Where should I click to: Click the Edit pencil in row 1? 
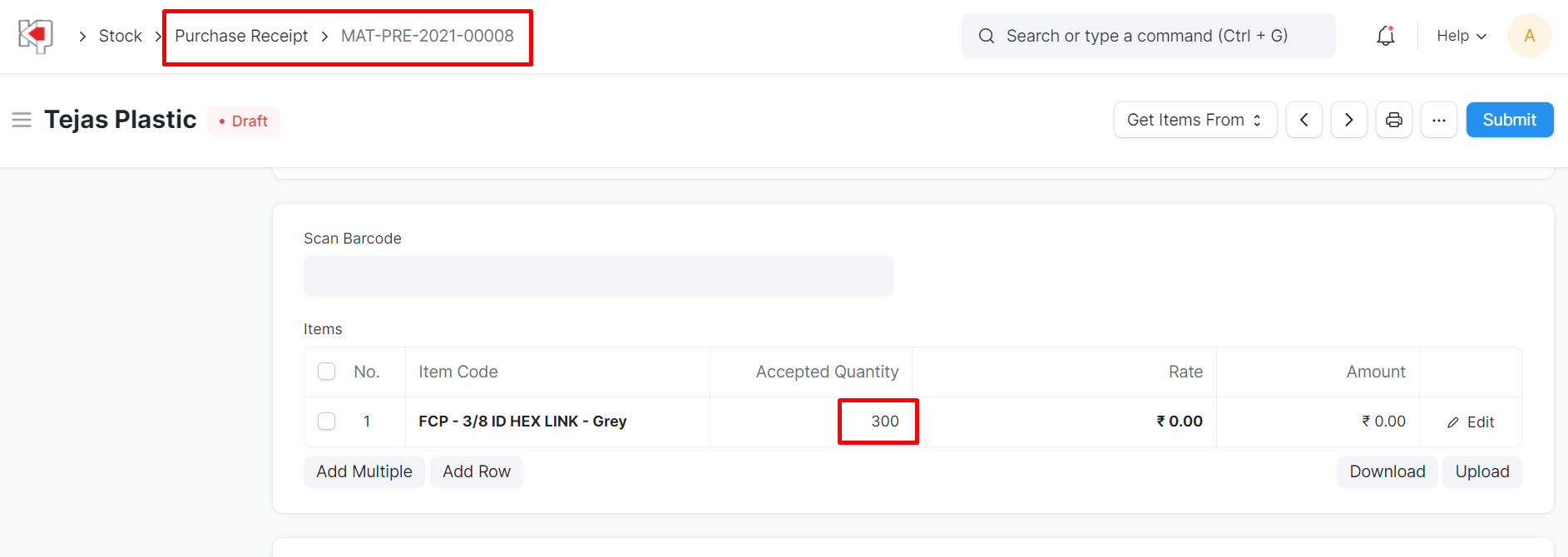1471,422
